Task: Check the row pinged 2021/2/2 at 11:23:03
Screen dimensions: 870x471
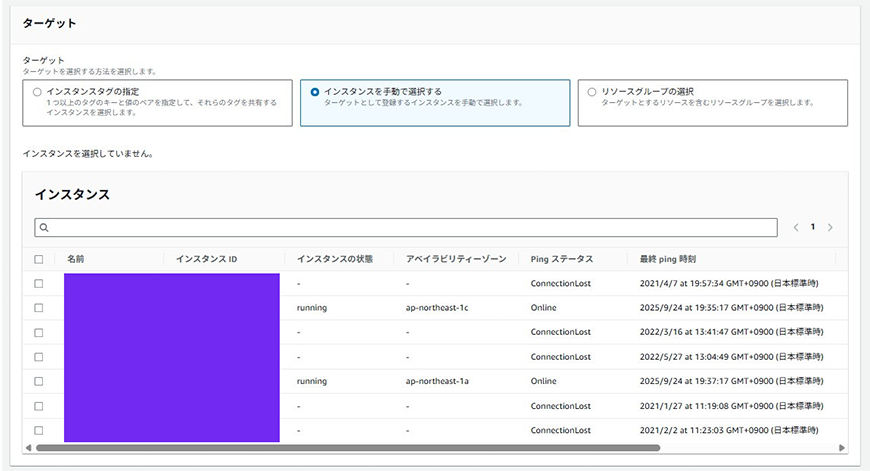Action: pyautogui.click(x=38, y=431)
